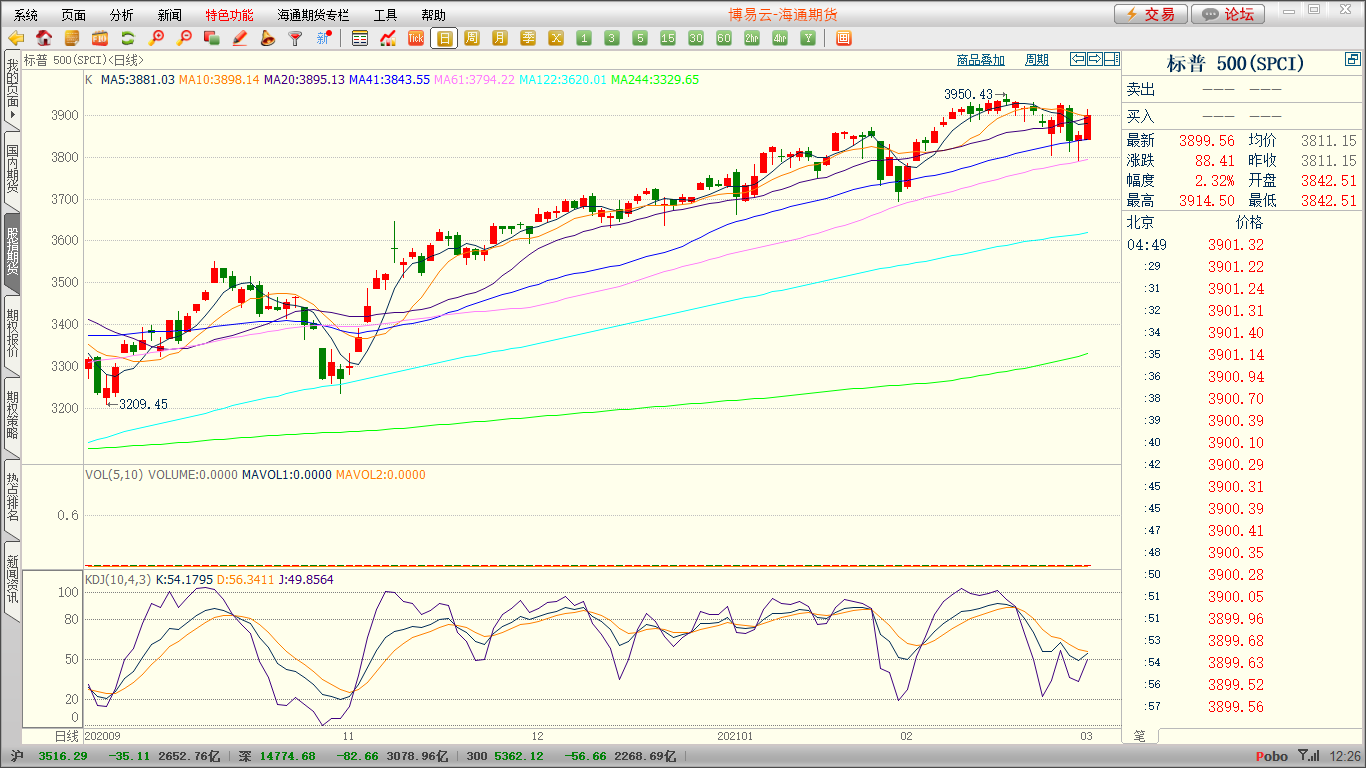
Task: Select the red pencil drawing tool
Action: pos(240,39)
